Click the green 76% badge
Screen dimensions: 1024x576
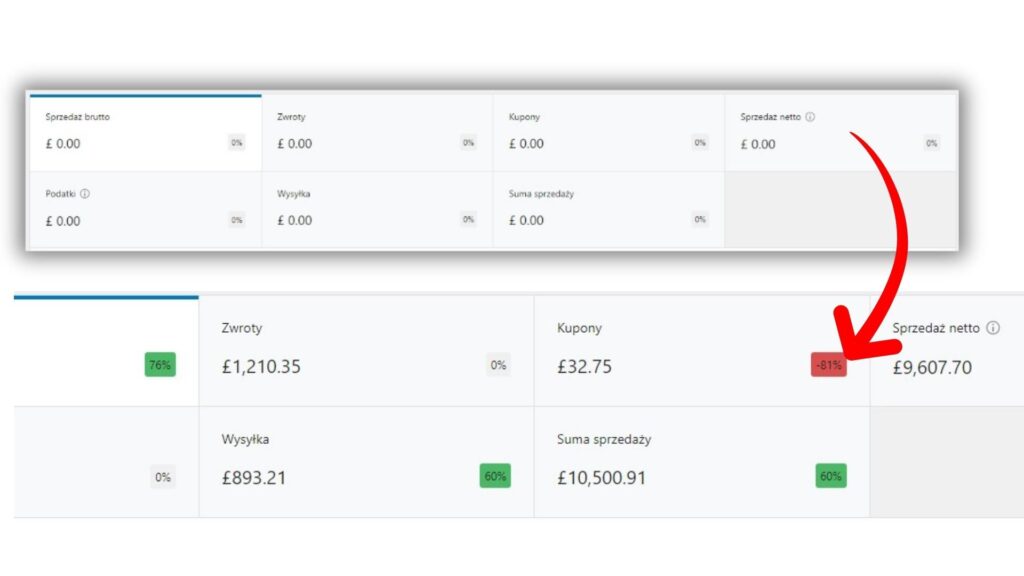160,366
